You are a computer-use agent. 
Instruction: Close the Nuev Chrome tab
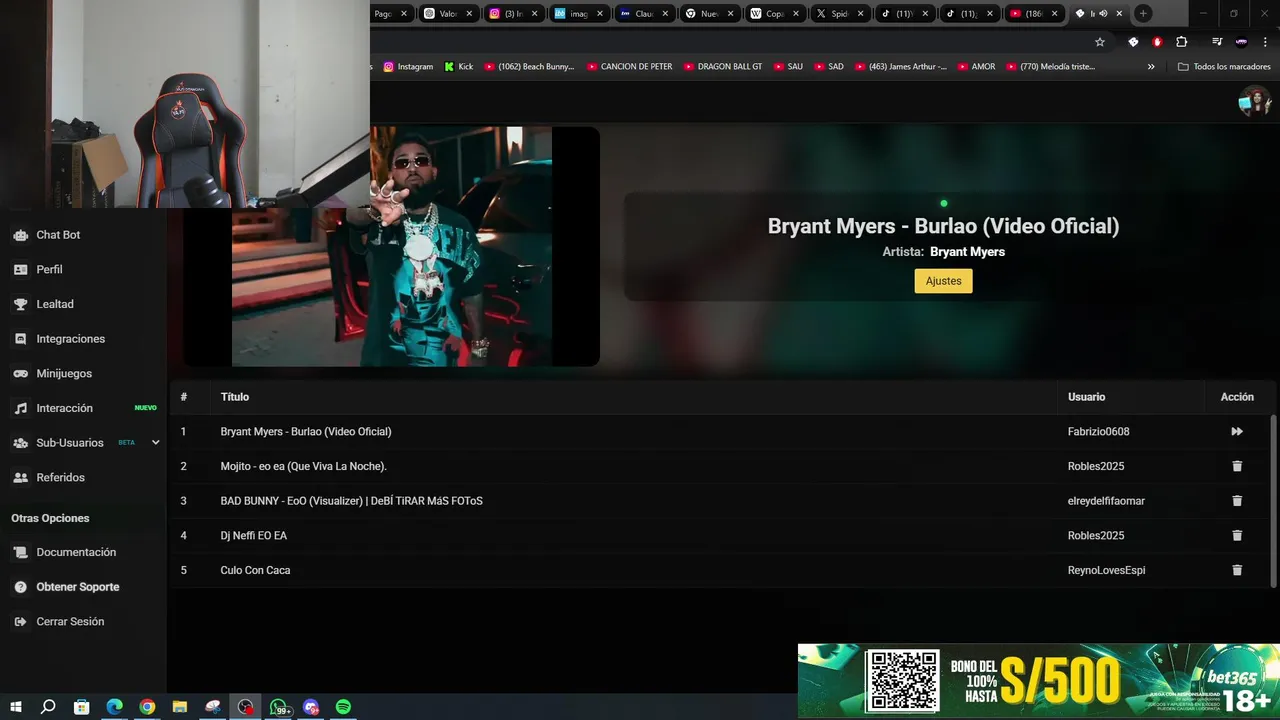tap(731, 14)
